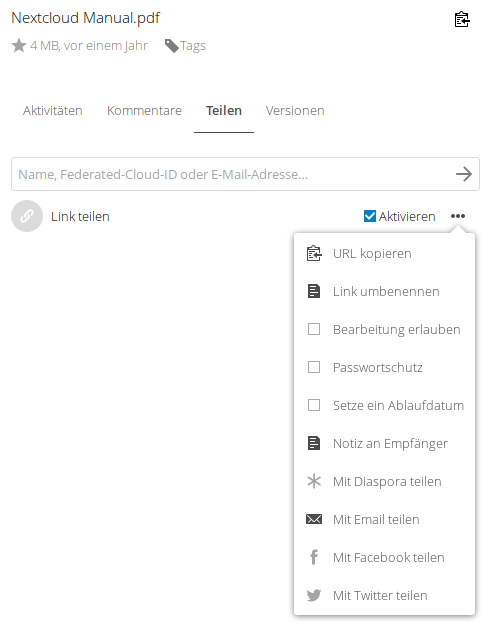Click the round link icon beside Link teilen
This screenshot has width=489, height=627.
click(27, 216)
